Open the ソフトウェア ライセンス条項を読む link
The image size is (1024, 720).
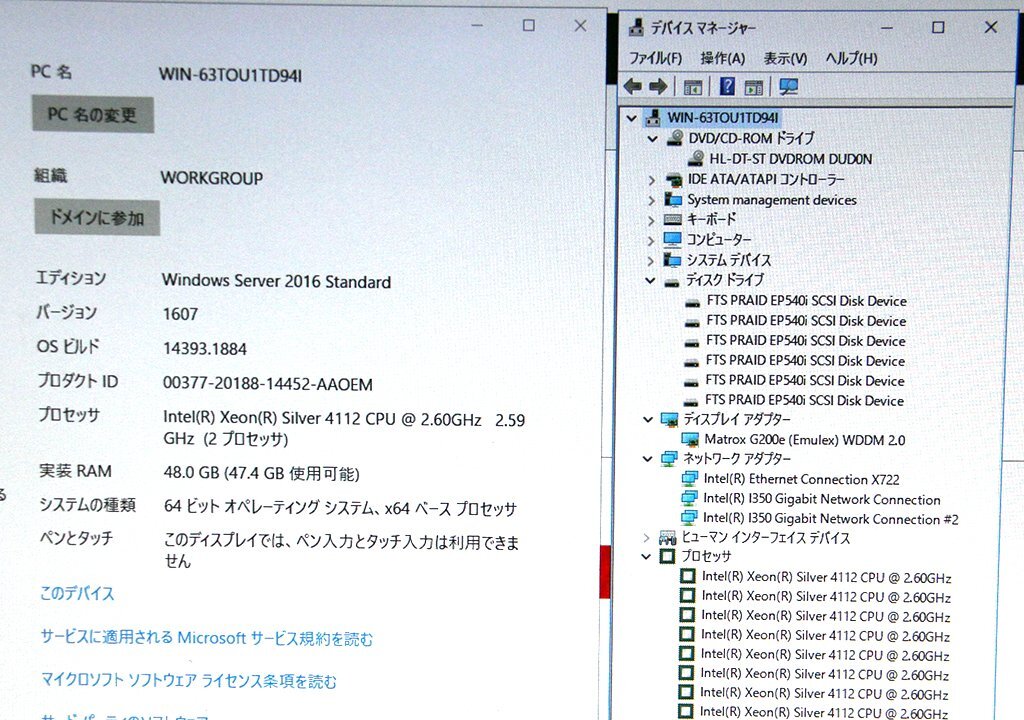tap(189, 681)
